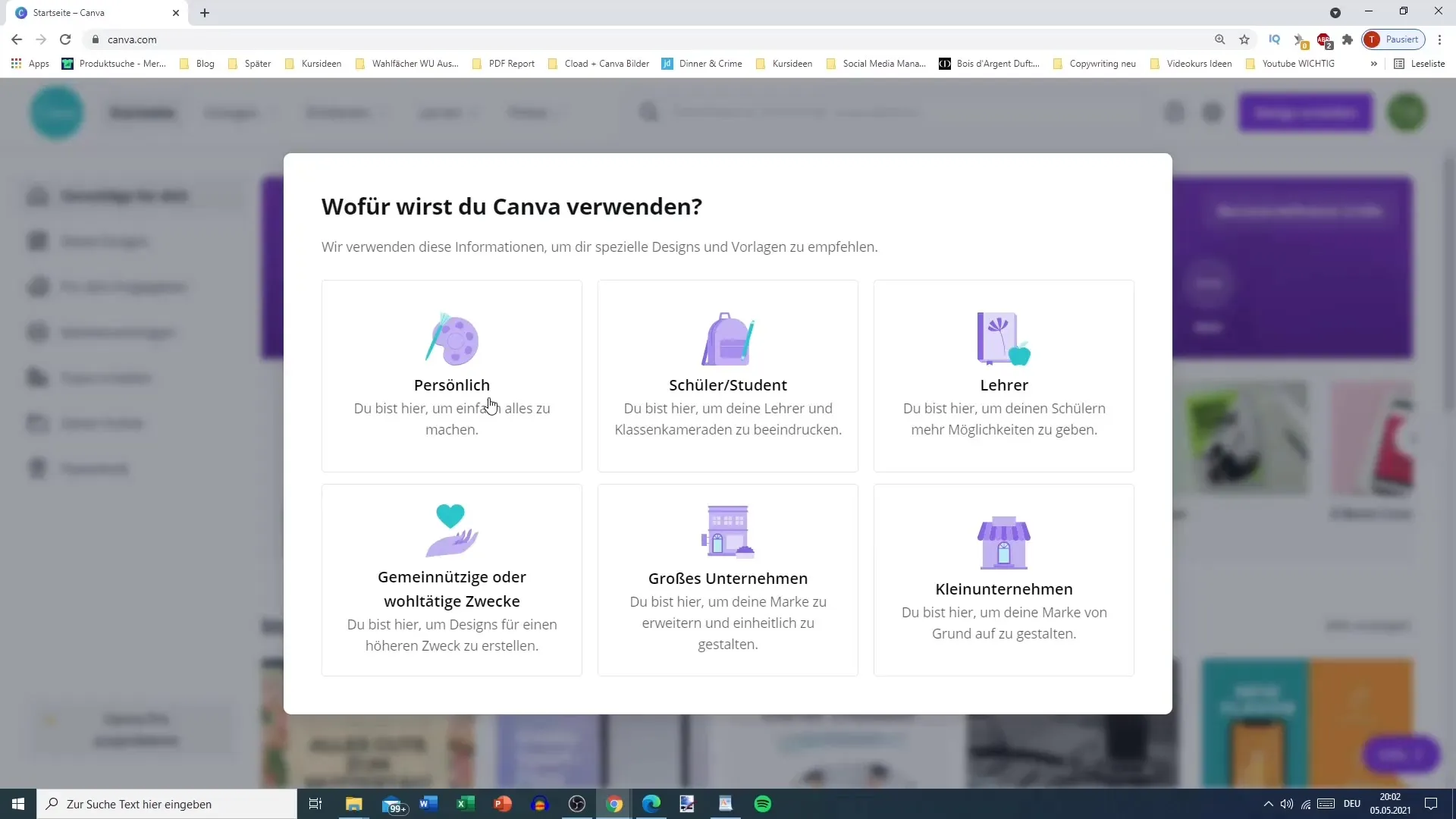Viewport: 1456px width, 819px height.
Task: Bookmark this page with the star icon
Action: pyautogui.click(x=1244, y=39)
